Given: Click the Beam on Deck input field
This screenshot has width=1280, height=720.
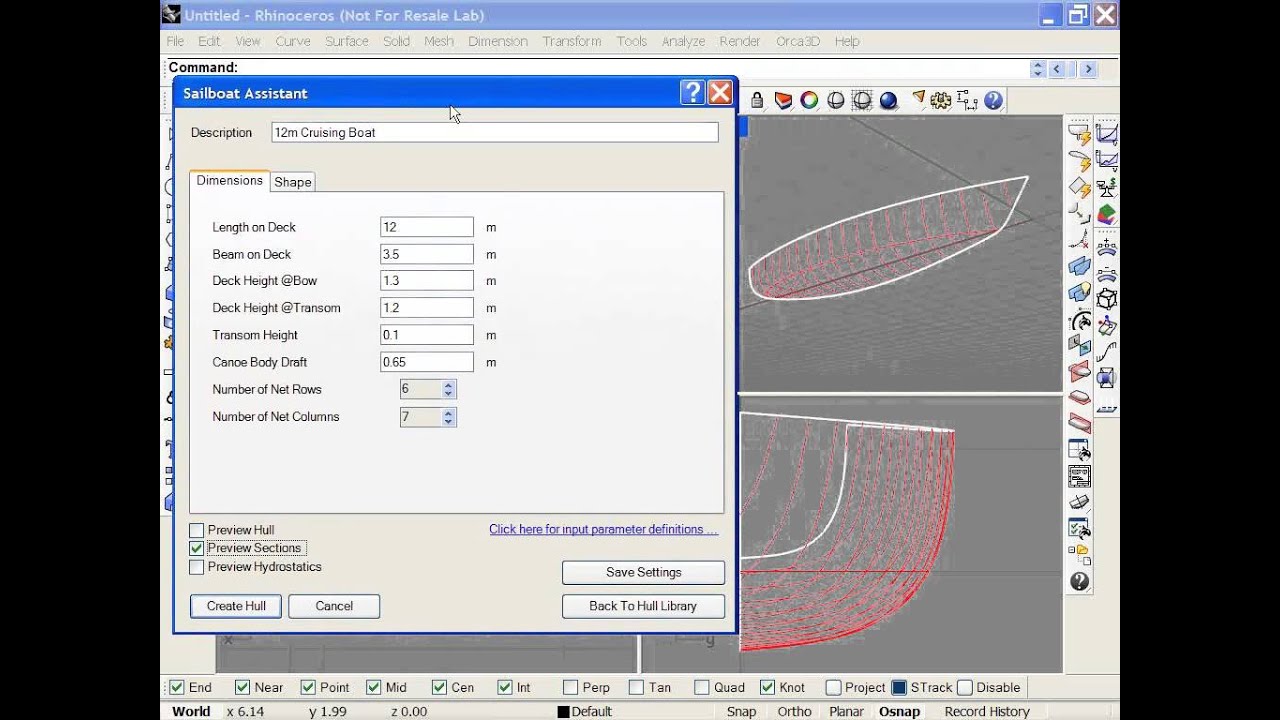Looking at the screenshot, I should pos(427,254).
